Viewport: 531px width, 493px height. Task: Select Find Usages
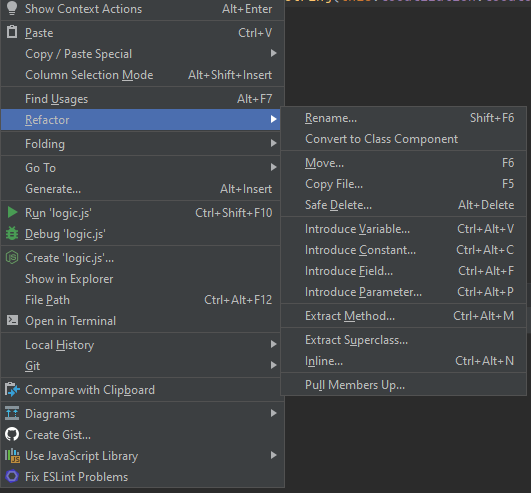tap(142, 99)
